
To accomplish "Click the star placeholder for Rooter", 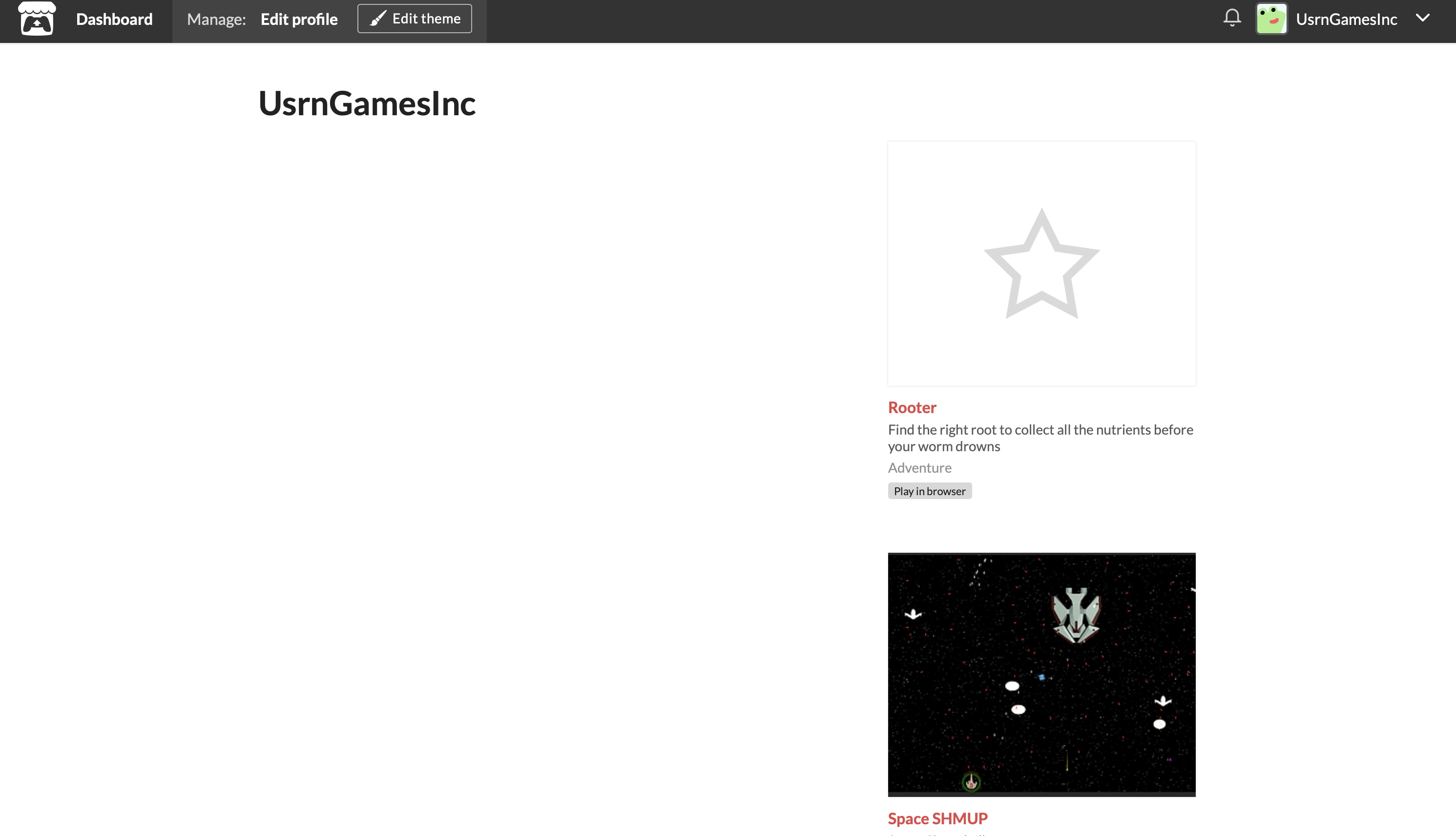I will coord(1041,264).
